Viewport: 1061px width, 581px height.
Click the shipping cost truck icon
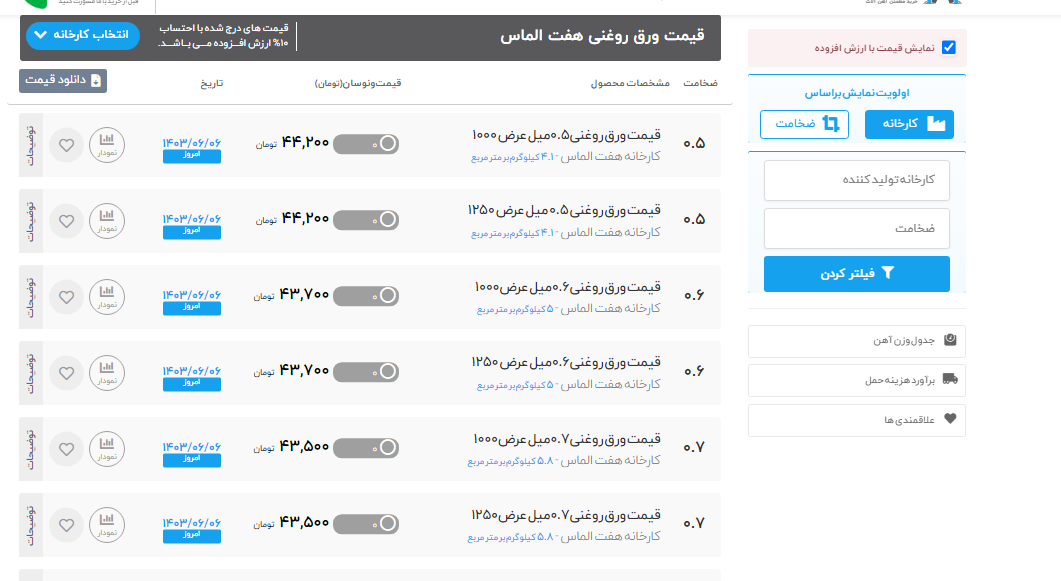(950, 380)
